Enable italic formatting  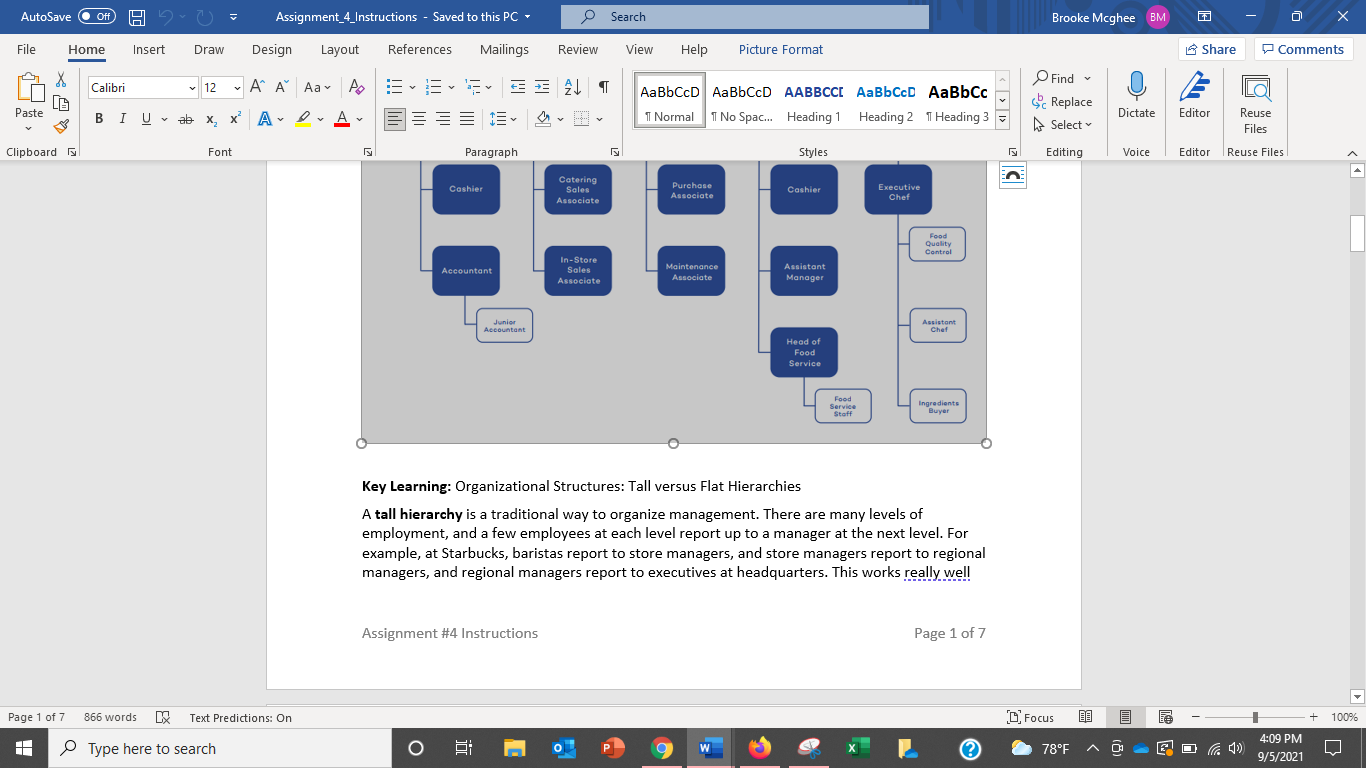[x=122, y=118]
